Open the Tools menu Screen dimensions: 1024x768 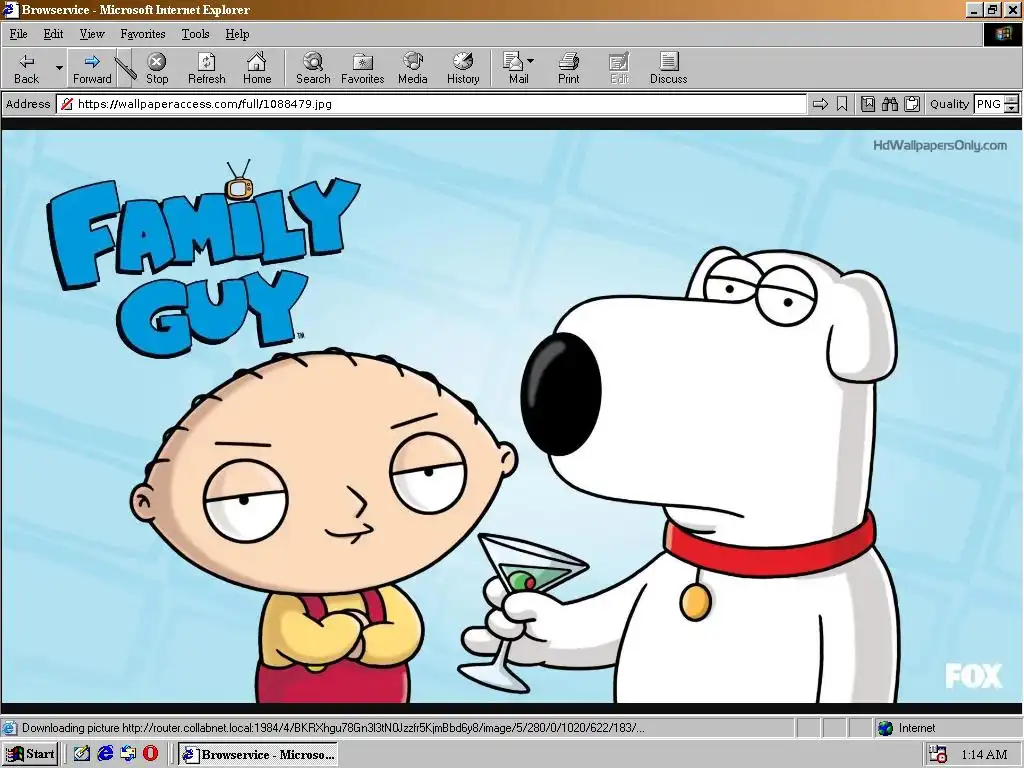(195, 34)
